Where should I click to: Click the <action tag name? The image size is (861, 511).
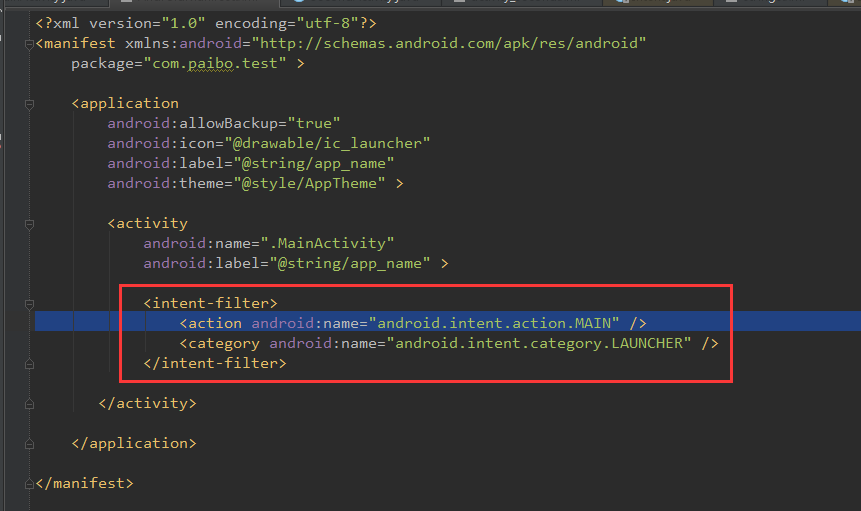coord(211,323)
